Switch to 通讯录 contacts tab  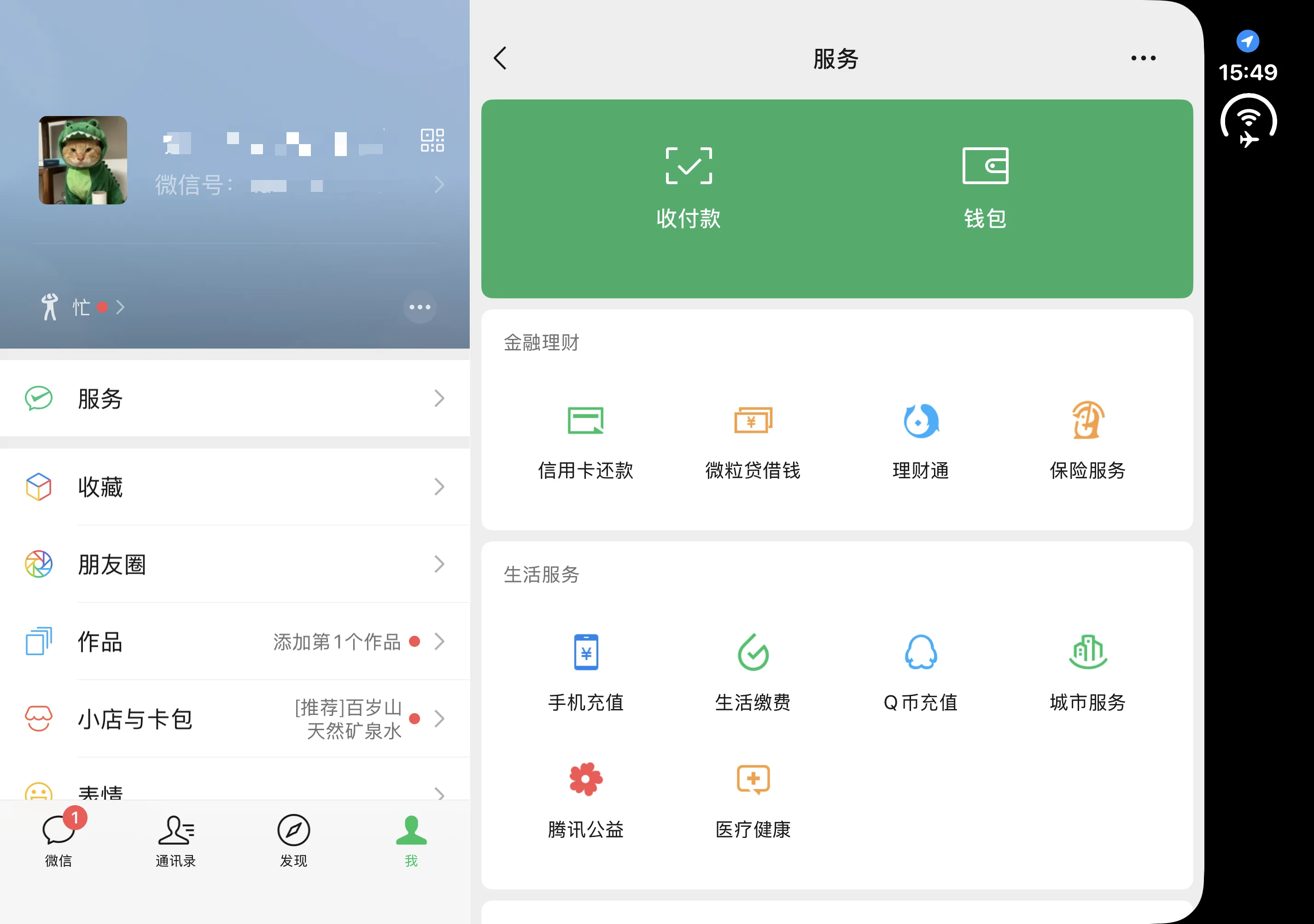coord(176,841)
